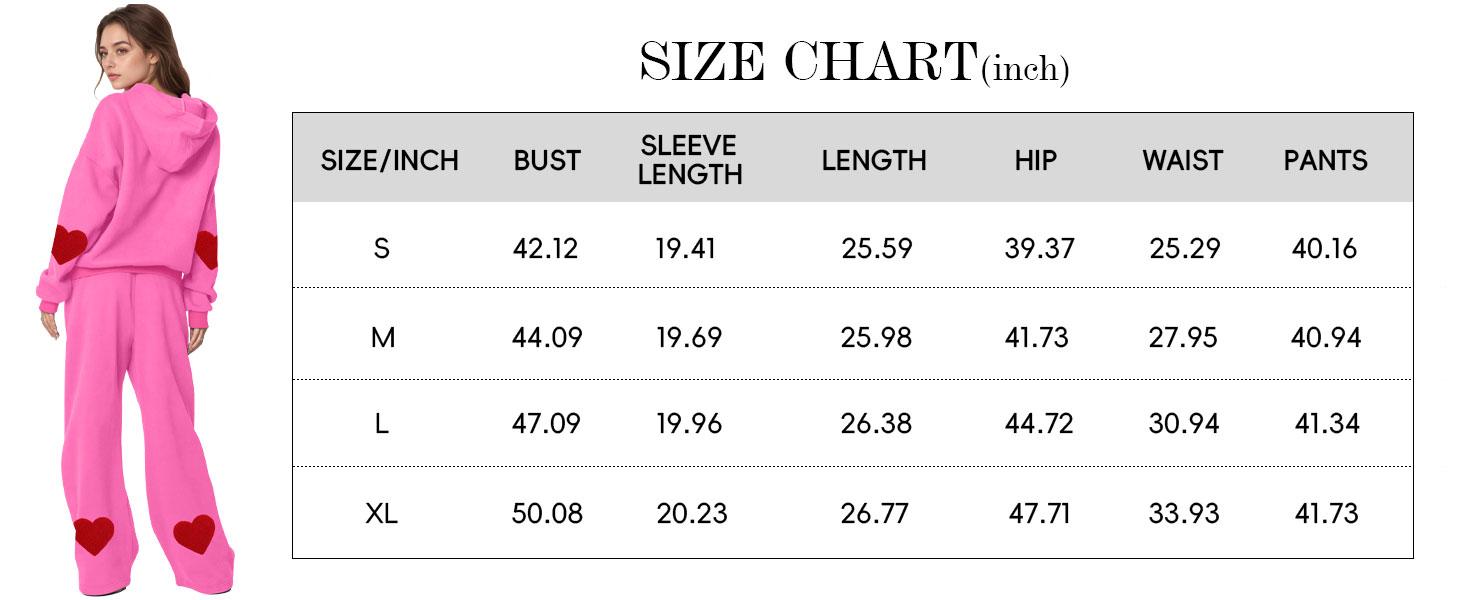Viewport: 1464px width, 600px height.
Task: Click the 50.08 bust value for XL
Action: click(x=547, y=514)
